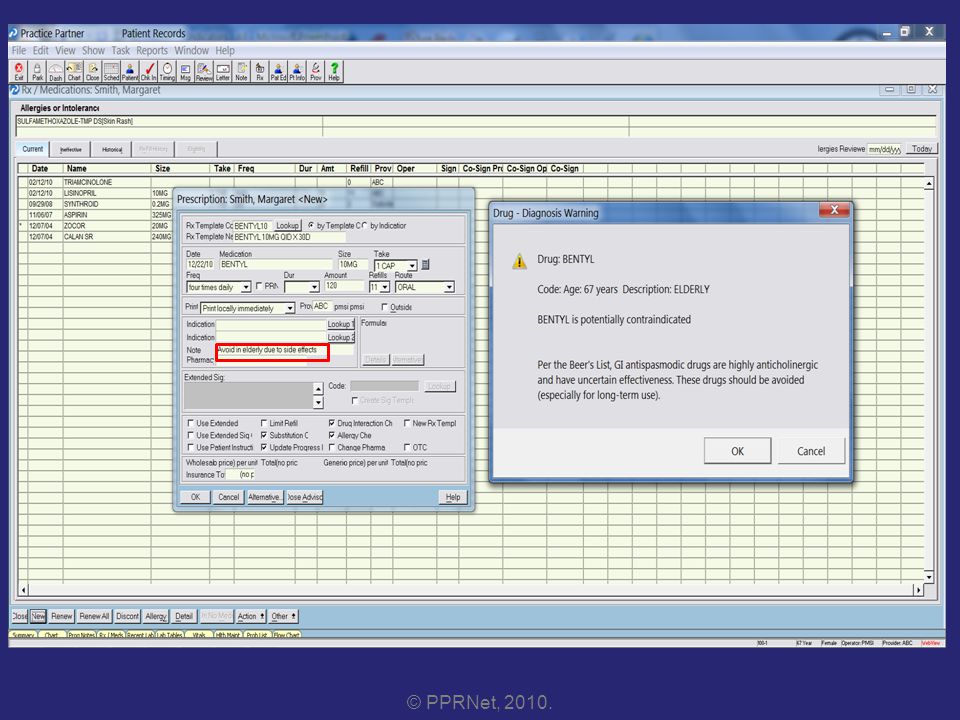Click the Review toolbar icon
Image resolution: width=960 pixels, height=720 pixels.
pyautogui.click(x=204, y=71)
